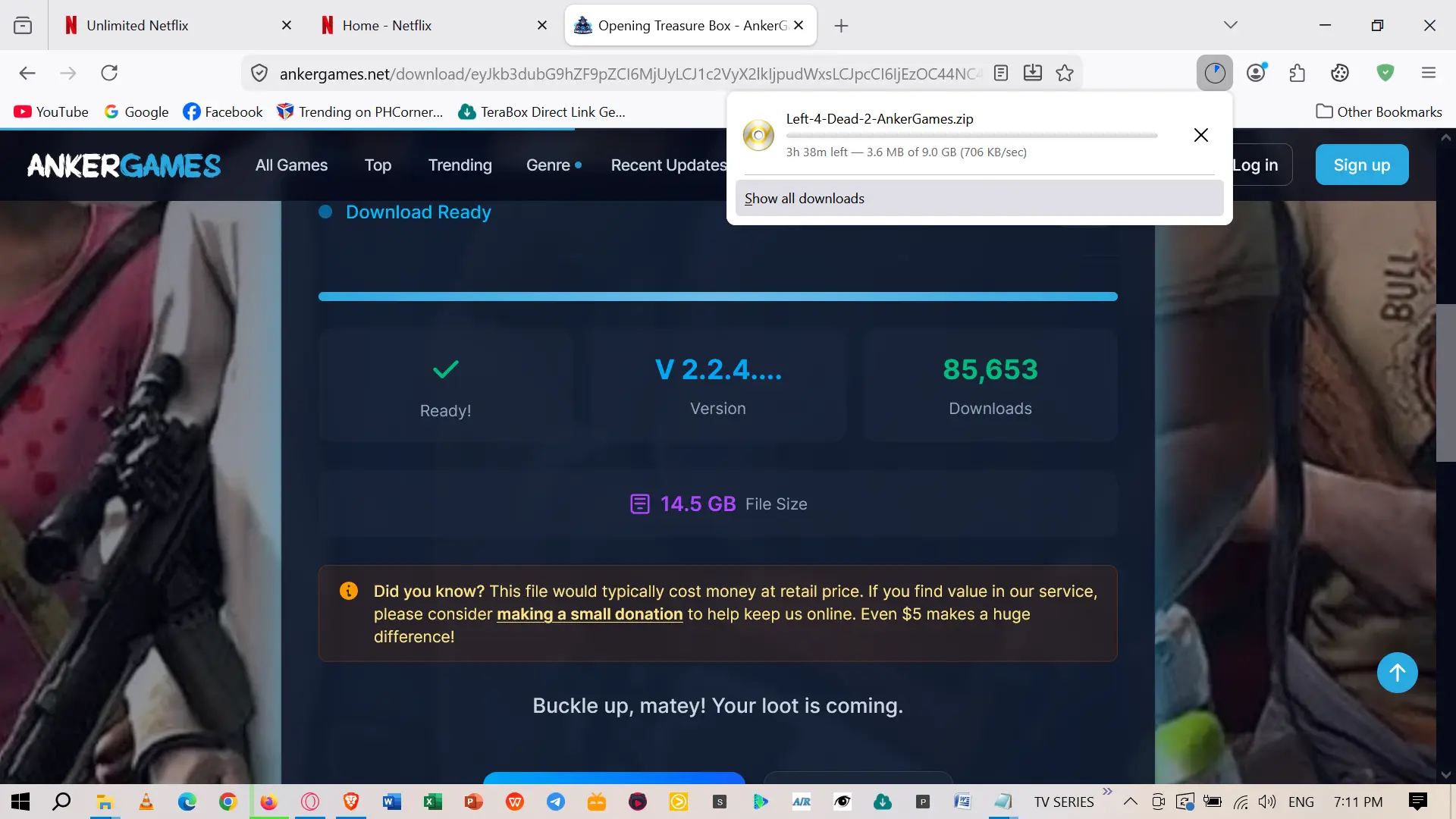Open the Firefox hamburger menu
1456x819 pixels.
coord(1429,73)
